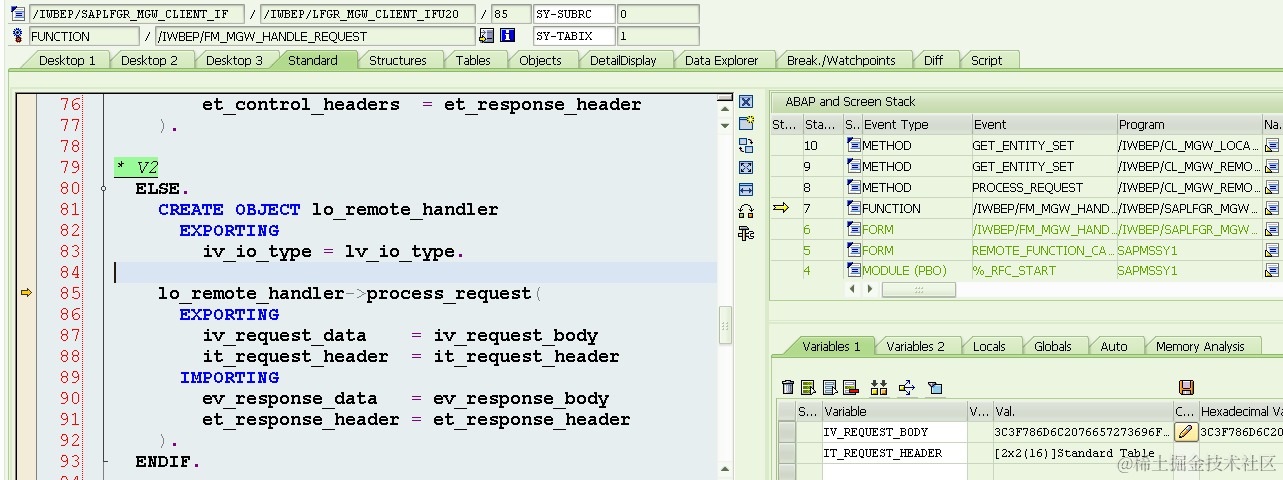This screenshot has height=480, width=1283.
Task: Open the Structures tab
Action: (x=397, y=60)
